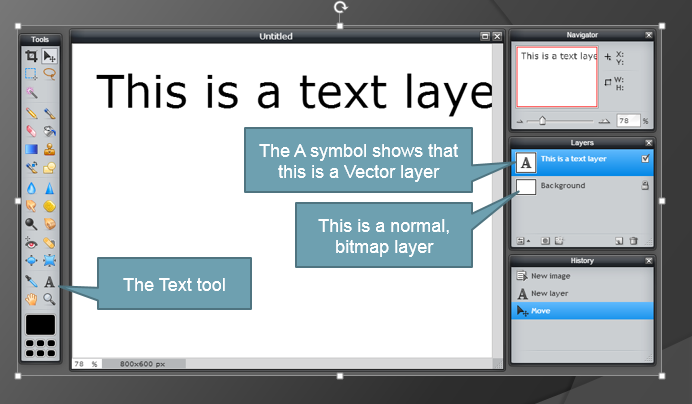Screen dimensions: 692x404
Task: Select the Pencil tool
Action: [32, 114]
